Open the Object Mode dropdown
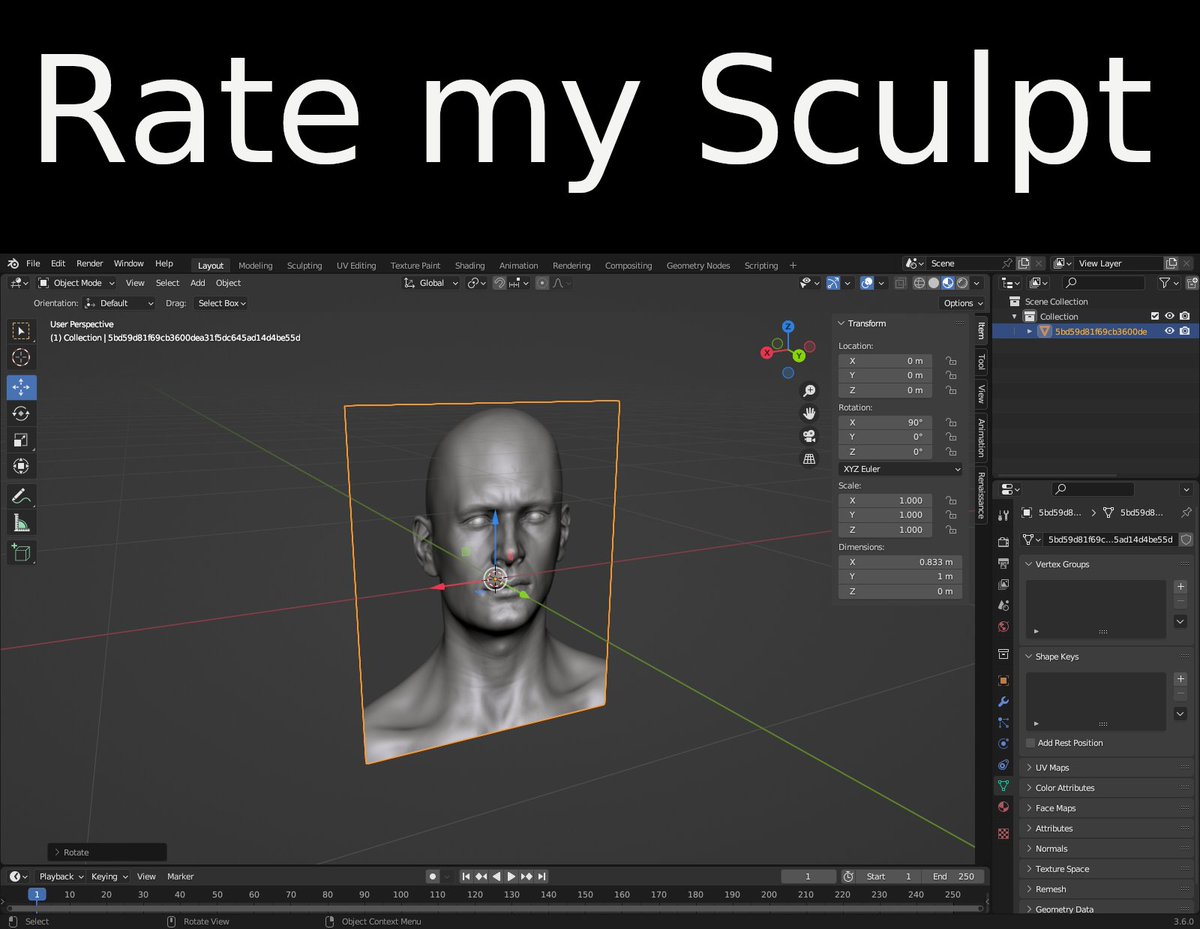This screenshot has height=929, width=1200. (x=77, y=283)
